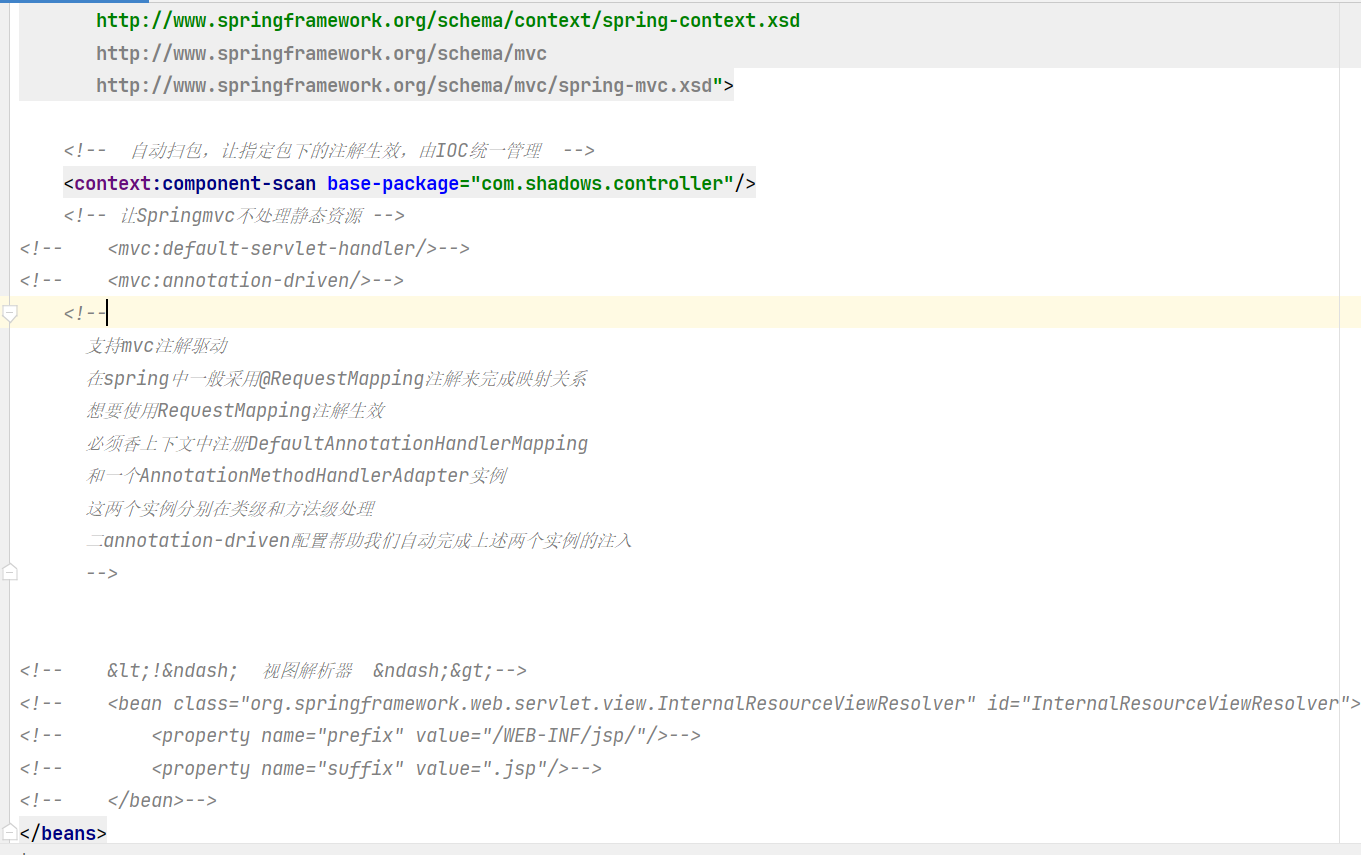The height and width of the screenshot is (855, 1361).
Task: Click the DefaultAnnotationHandlerMapping word
Action: tap(417, 443)
